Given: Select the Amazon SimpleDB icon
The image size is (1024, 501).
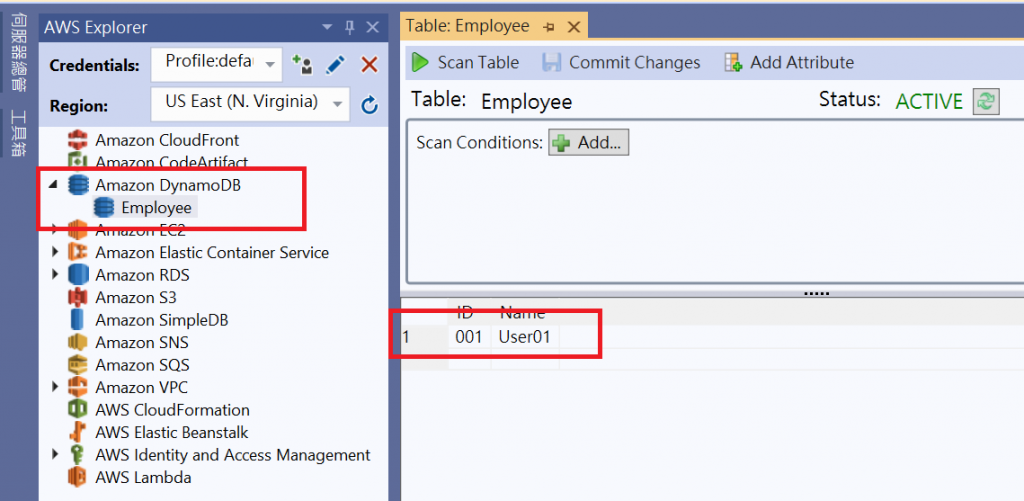Looking at the screenshot, I should (78, 320).
